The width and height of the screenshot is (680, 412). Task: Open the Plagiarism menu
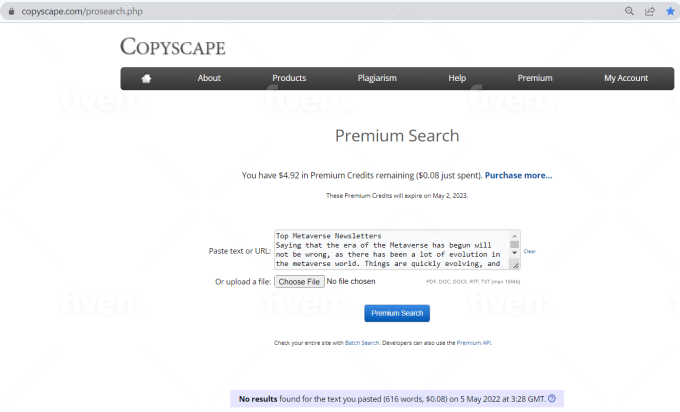(377, 78)
